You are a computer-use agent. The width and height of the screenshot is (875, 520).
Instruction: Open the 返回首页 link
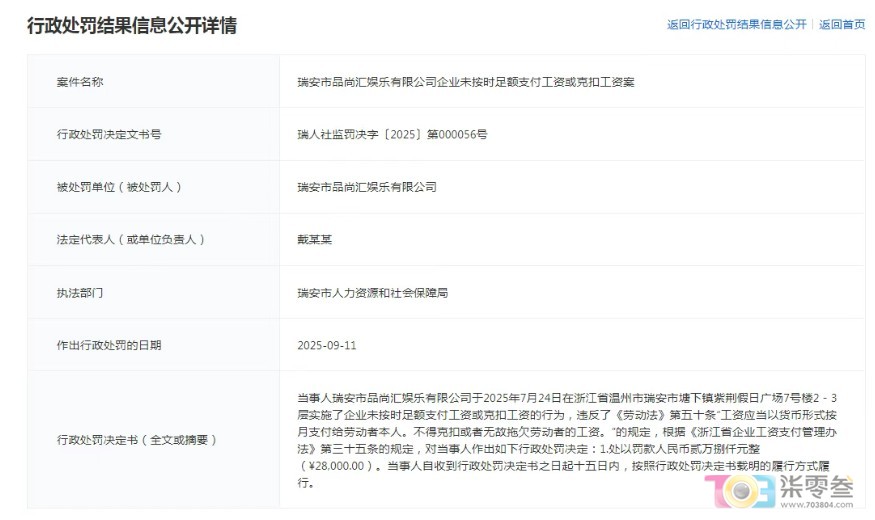(x=842, y=25)
